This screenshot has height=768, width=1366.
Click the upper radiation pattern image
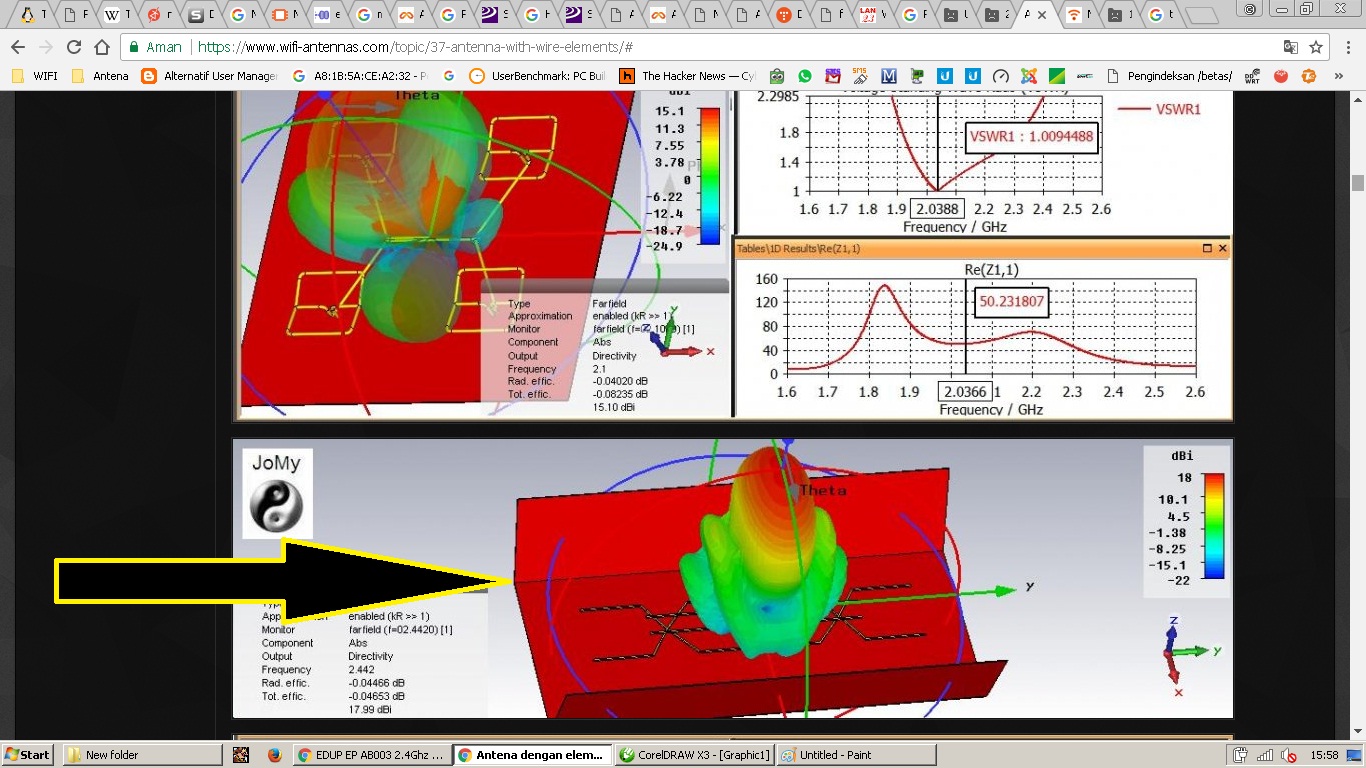click(484, 254)
